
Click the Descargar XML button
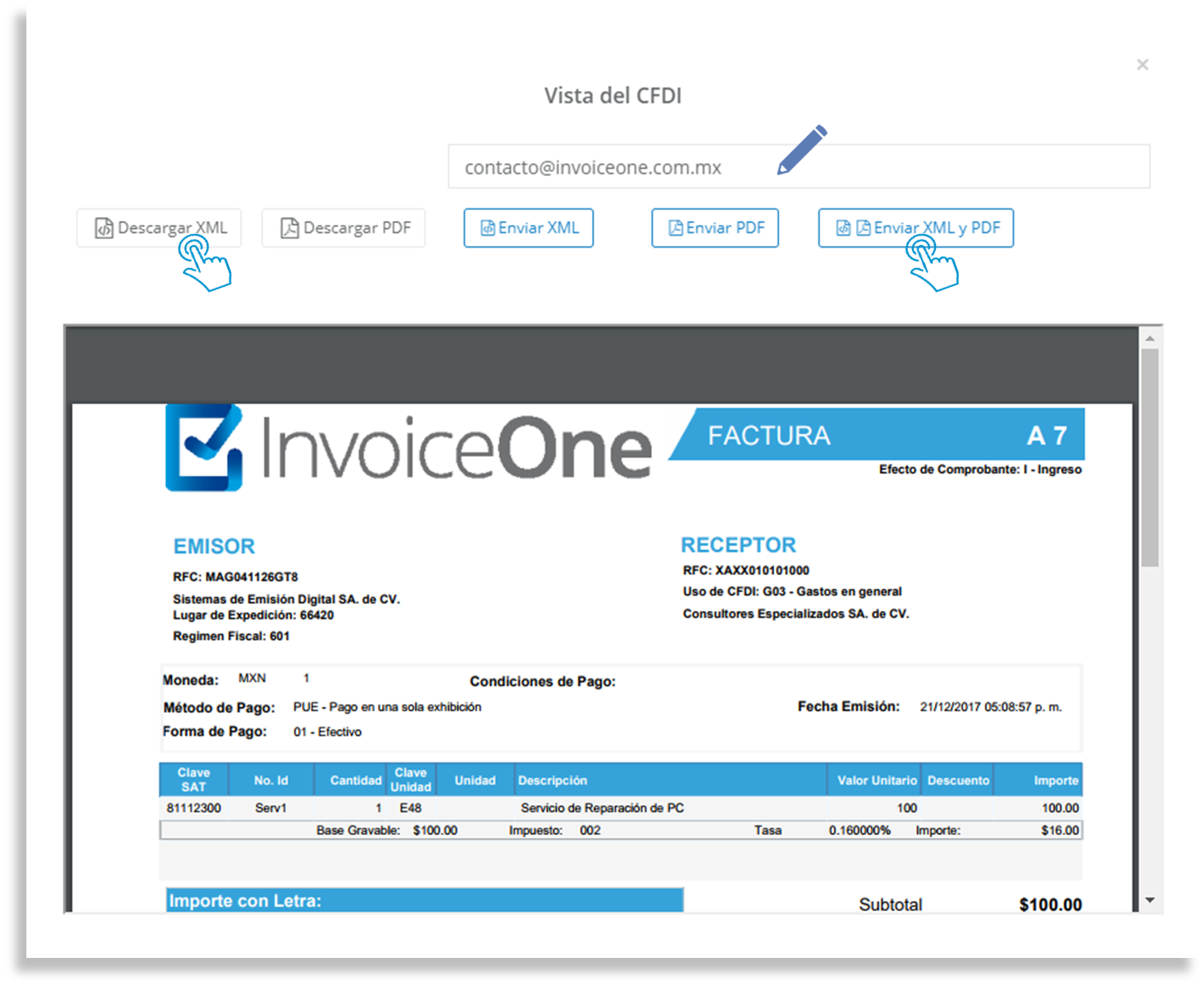point(159,228)
